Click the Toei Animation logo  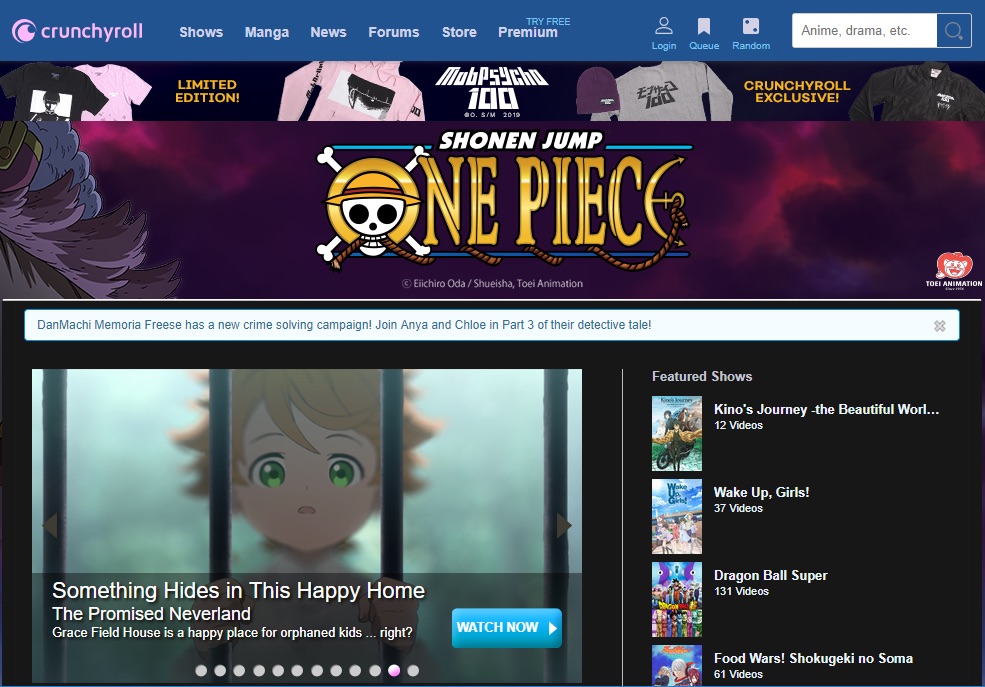coord(954,271)
